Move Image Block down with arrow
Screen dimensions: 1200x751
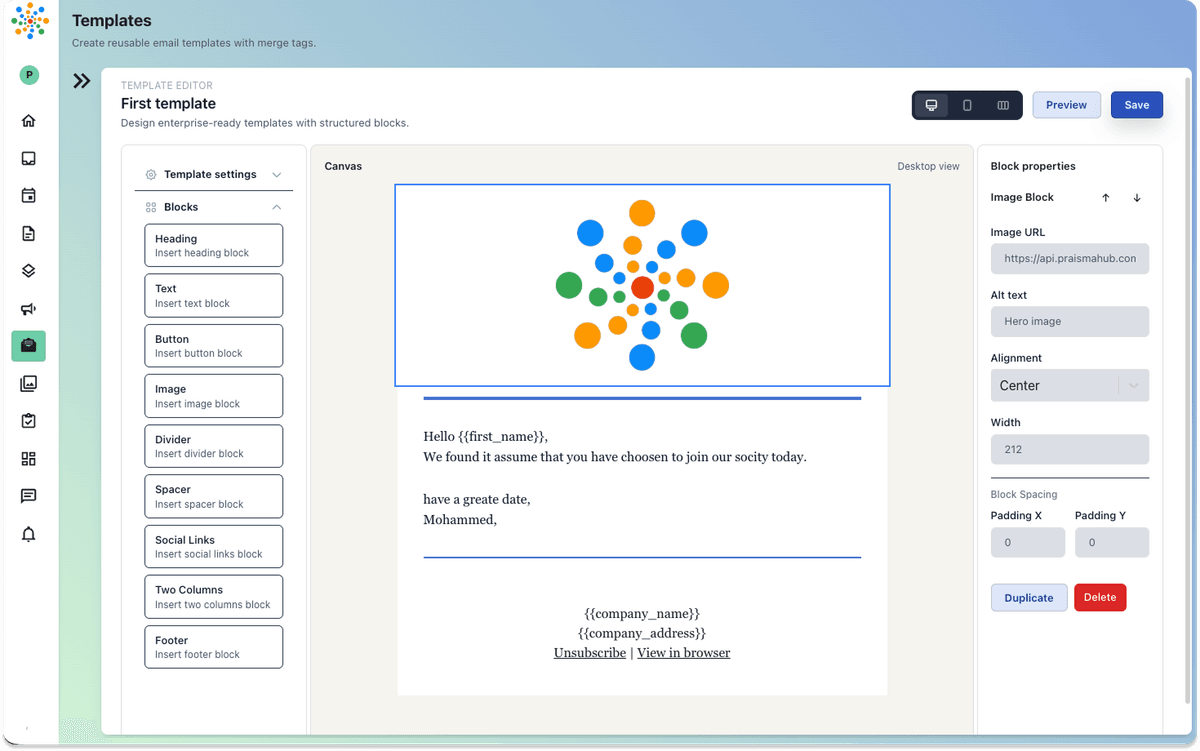pyautogui.click(x=1137, y=198)
